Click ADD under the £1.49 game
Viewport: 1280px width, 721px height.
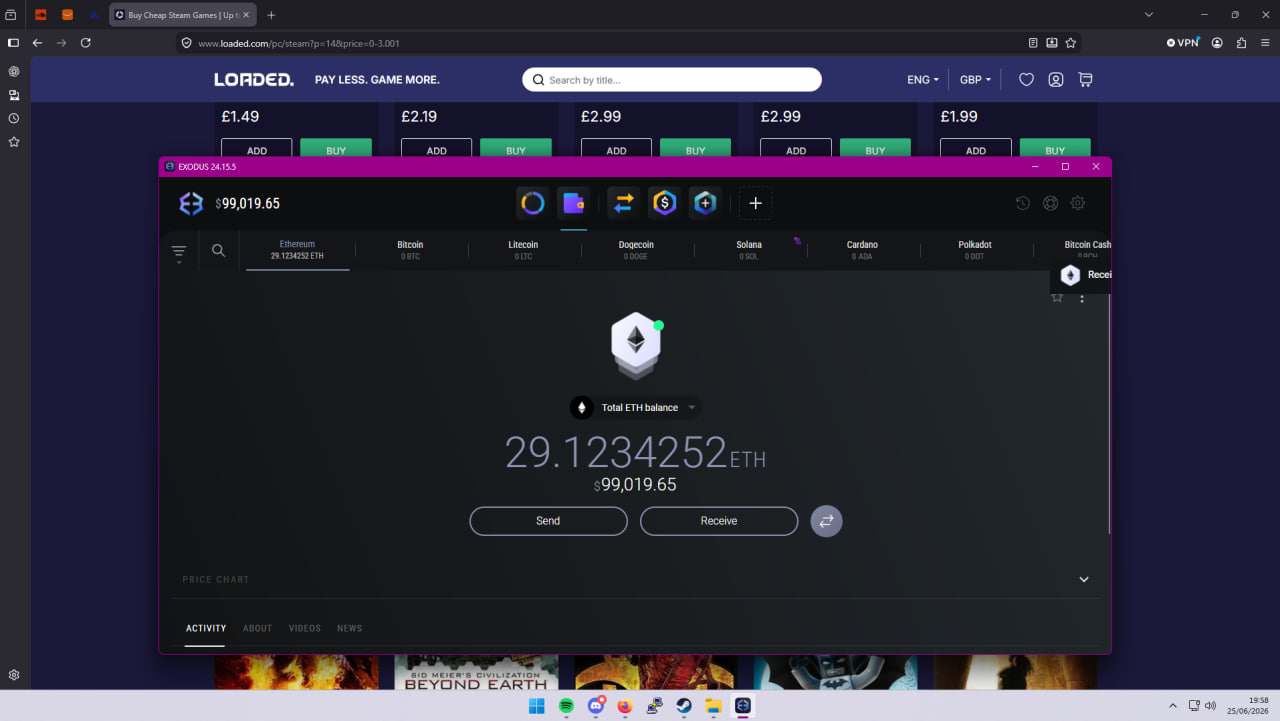[257, 148]
